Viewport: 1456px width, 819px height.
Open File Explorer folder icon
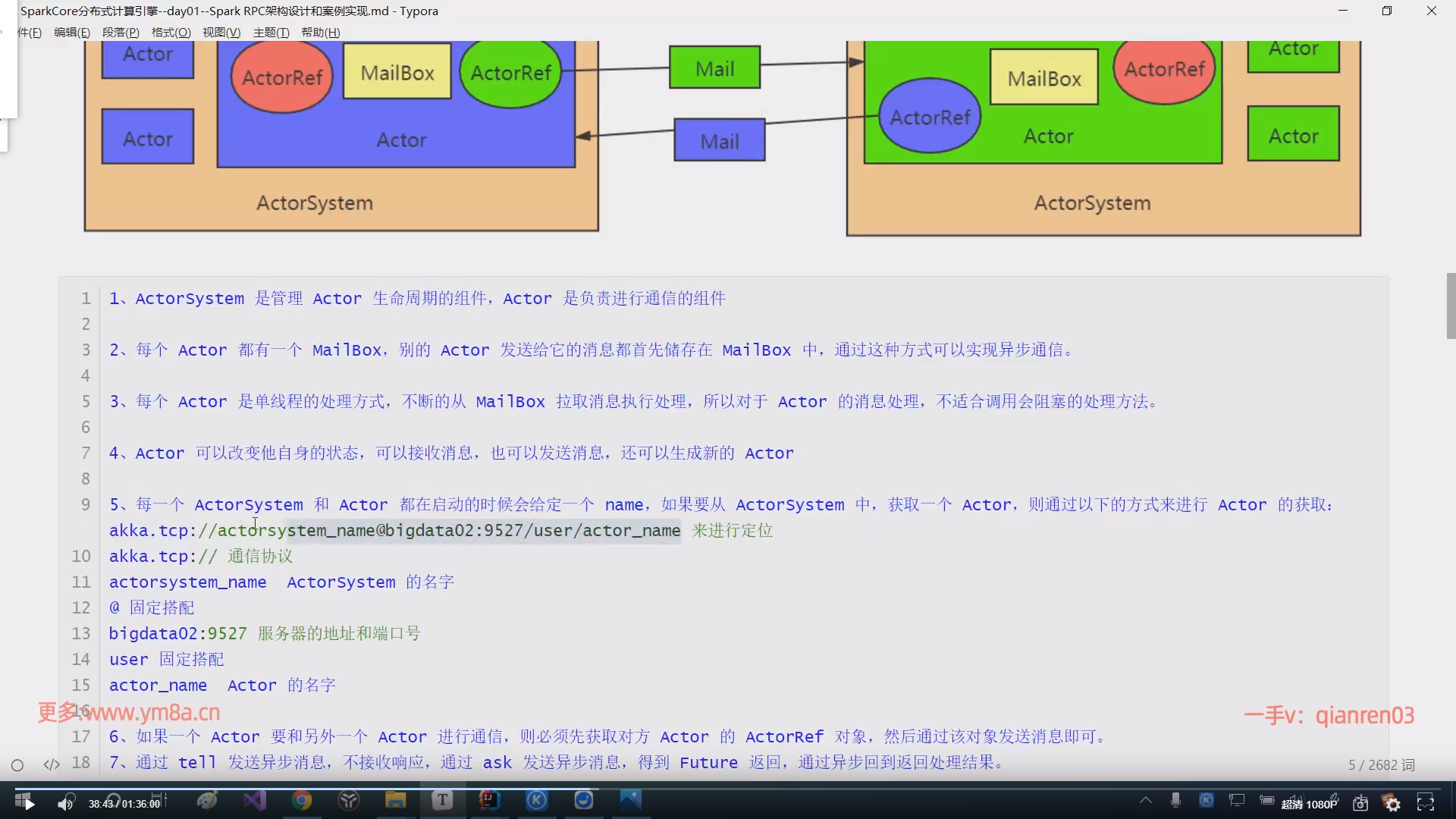click(395, 800)
